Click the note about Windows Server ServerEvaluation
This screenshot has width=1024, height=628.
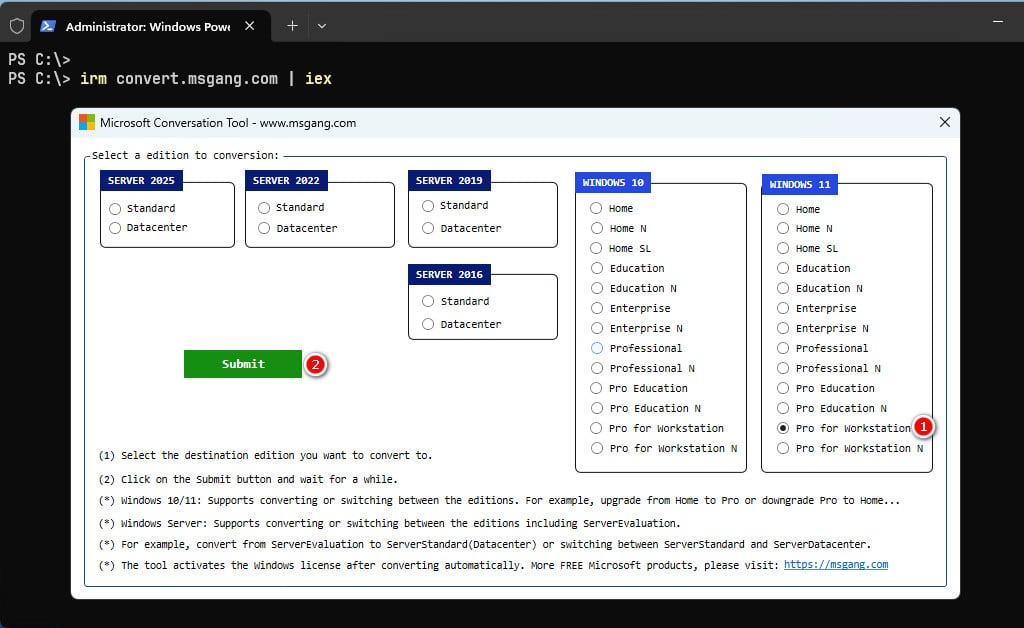click(389, 524)
